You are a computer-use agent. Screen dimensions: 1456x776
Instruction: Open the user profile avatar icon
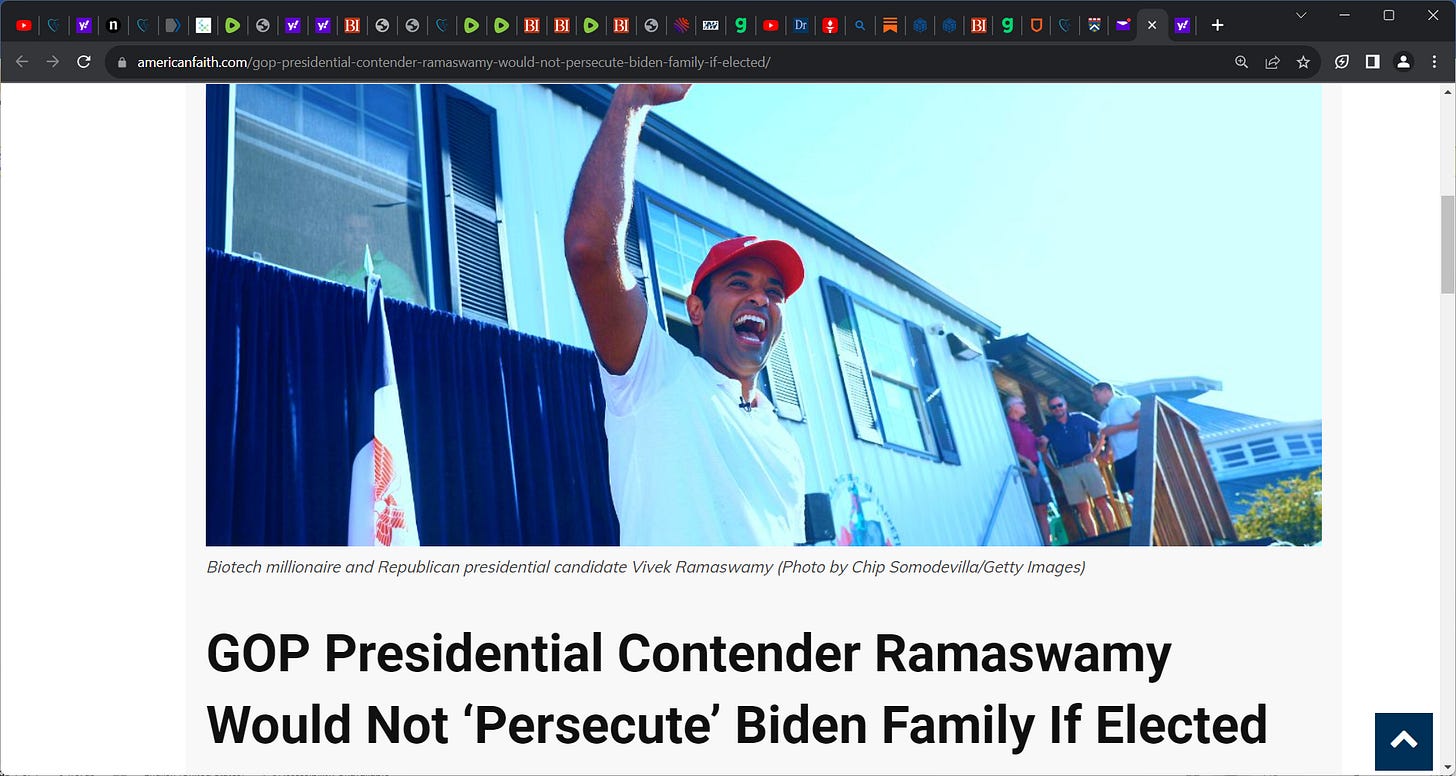(x=1403, y=62)
